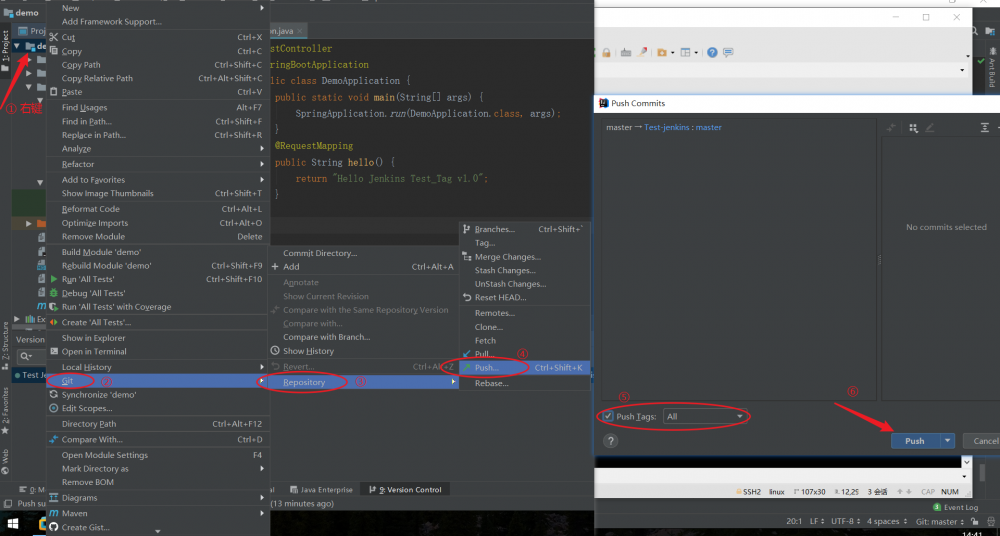1000x536 pixels.
Task: Open the 2: Favorites side tab
Action: [x=6, y=411]
